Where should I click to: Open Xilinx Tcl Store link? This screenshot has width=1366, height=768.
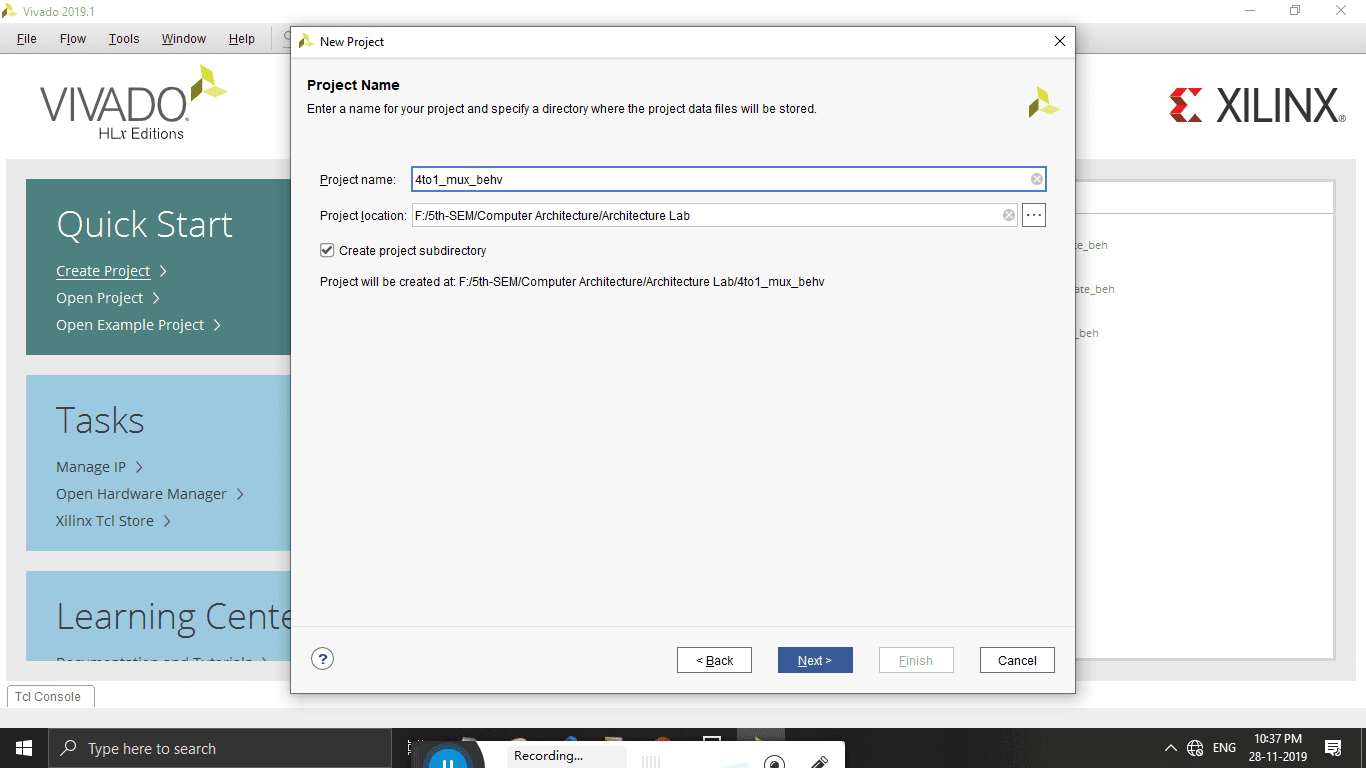point(105,521)
